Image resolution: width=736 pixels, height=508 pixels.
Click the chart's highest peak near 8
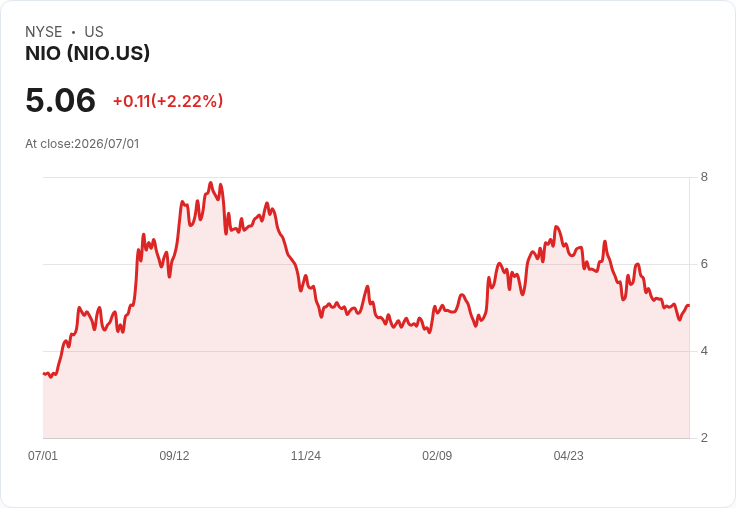pos(211,183)
